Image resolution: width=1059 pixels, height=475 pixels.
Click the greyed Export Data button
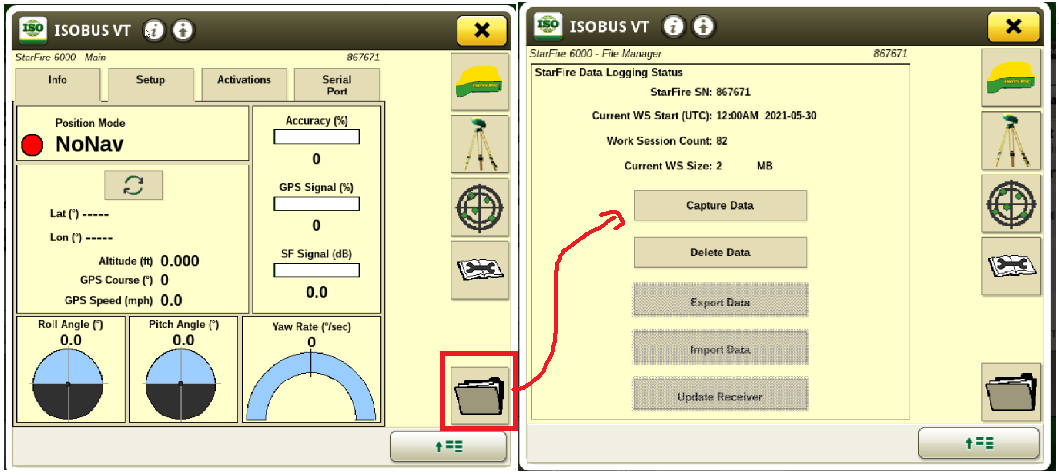tap(720, 301)
